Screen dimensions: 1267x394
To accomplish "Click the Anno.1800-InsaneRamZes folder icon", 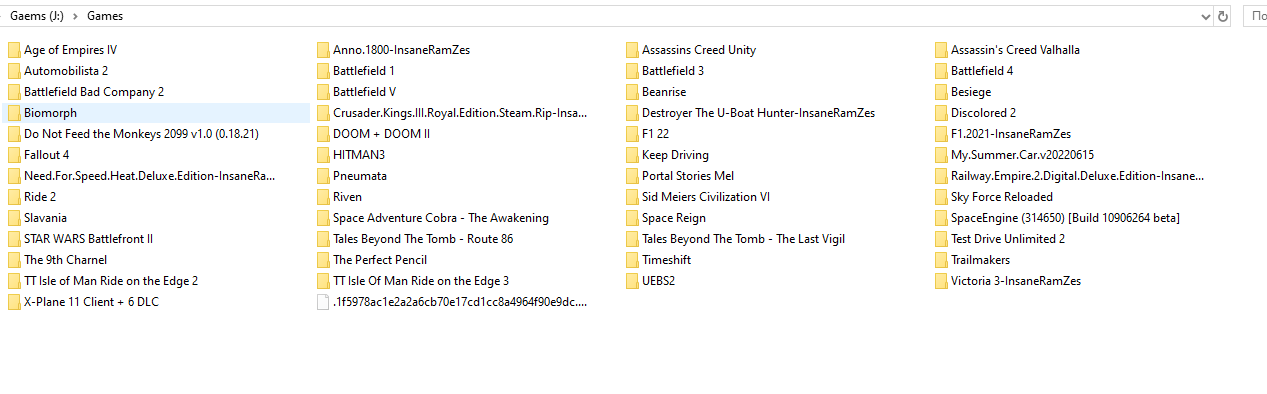I will 323,50.
